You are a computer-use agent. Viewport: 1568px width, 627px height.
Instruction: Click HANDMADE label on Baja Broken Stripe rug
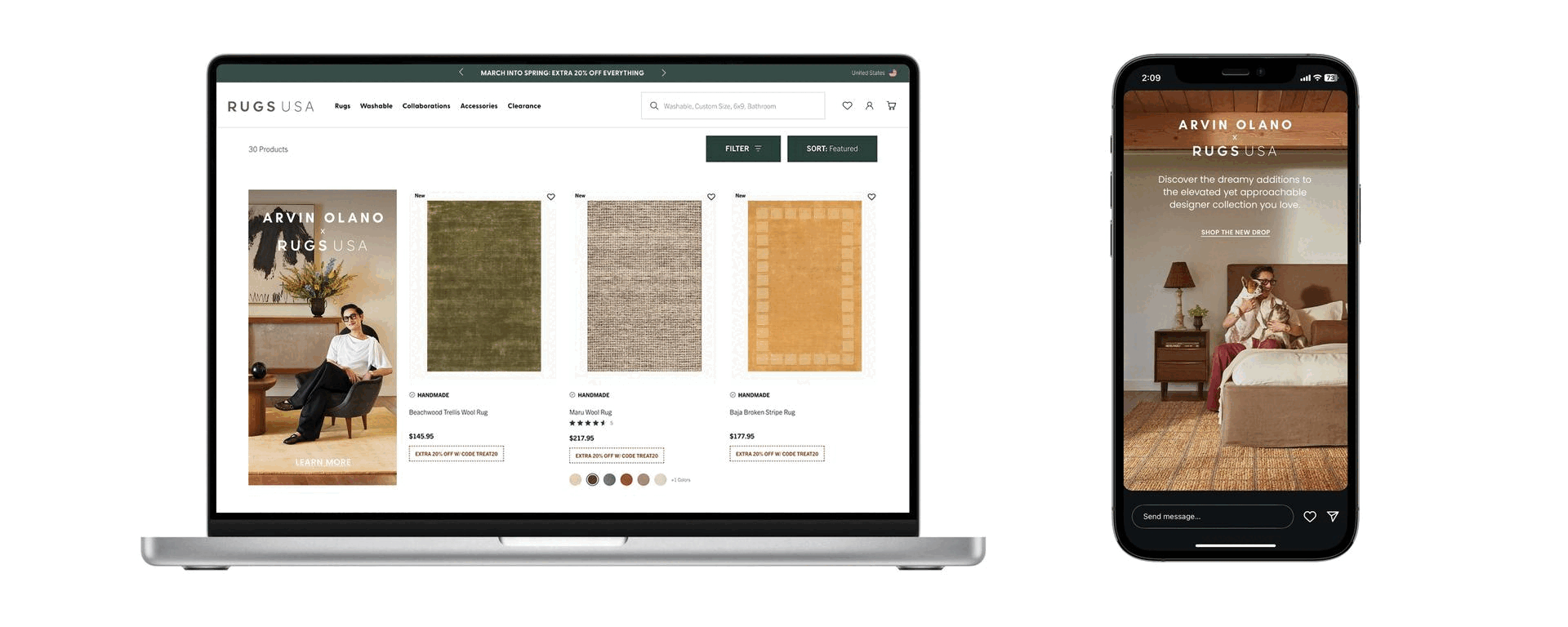[x=750, y=395]
